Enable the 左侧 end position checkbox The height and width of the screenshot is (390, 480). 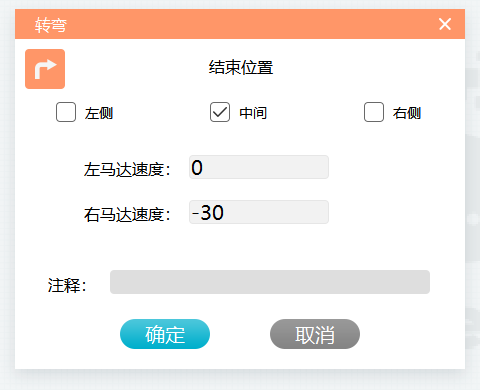point(66,112)
